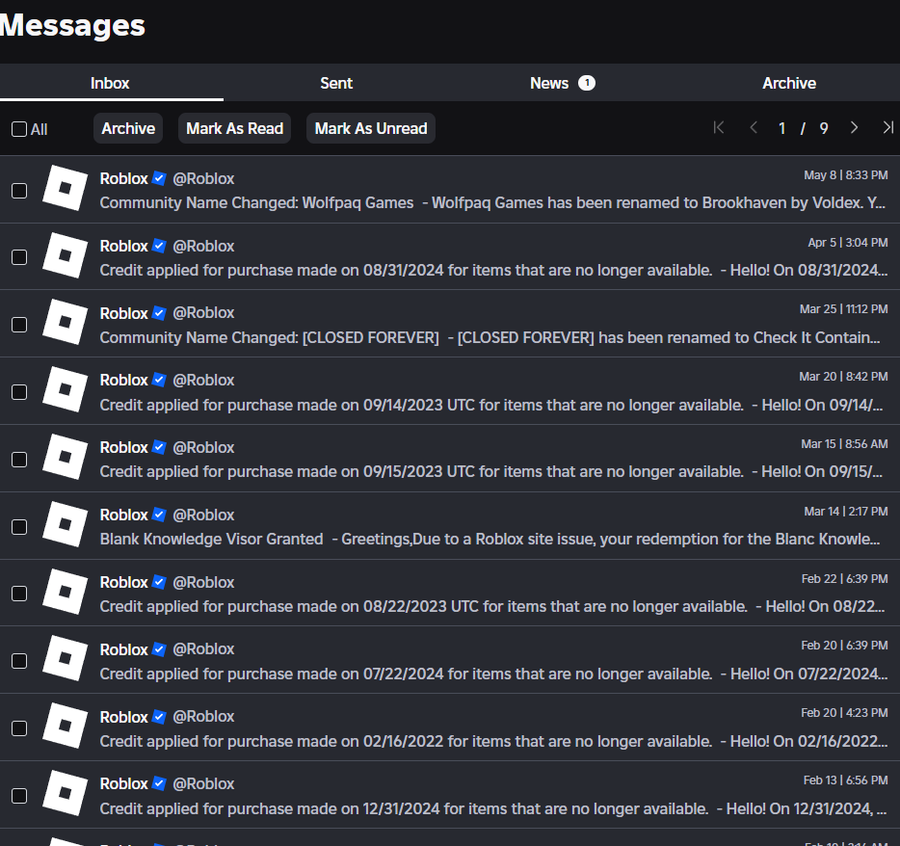Click the Roblox sender name on the Feb 22 message
The height and width of the screenshot is (846, 900).
(x=124, y=583)
